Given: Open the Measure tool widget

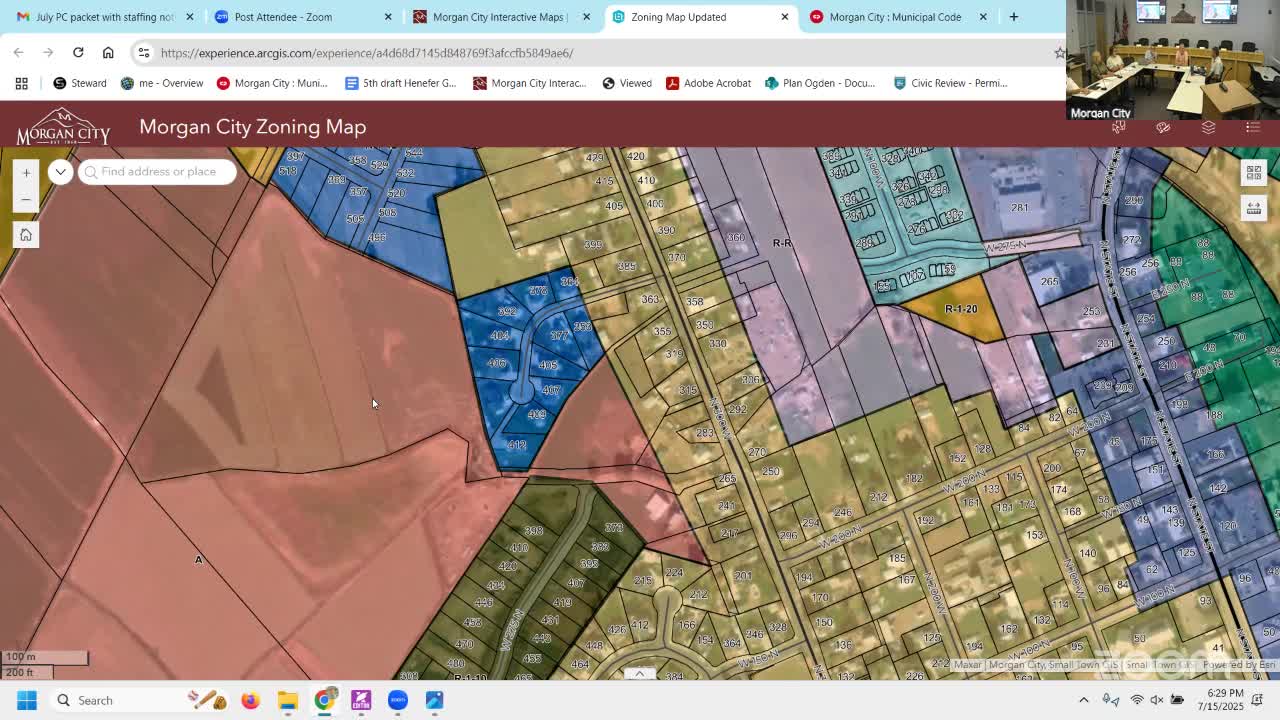Looking at the screenshot, I should click(1253, 208).
